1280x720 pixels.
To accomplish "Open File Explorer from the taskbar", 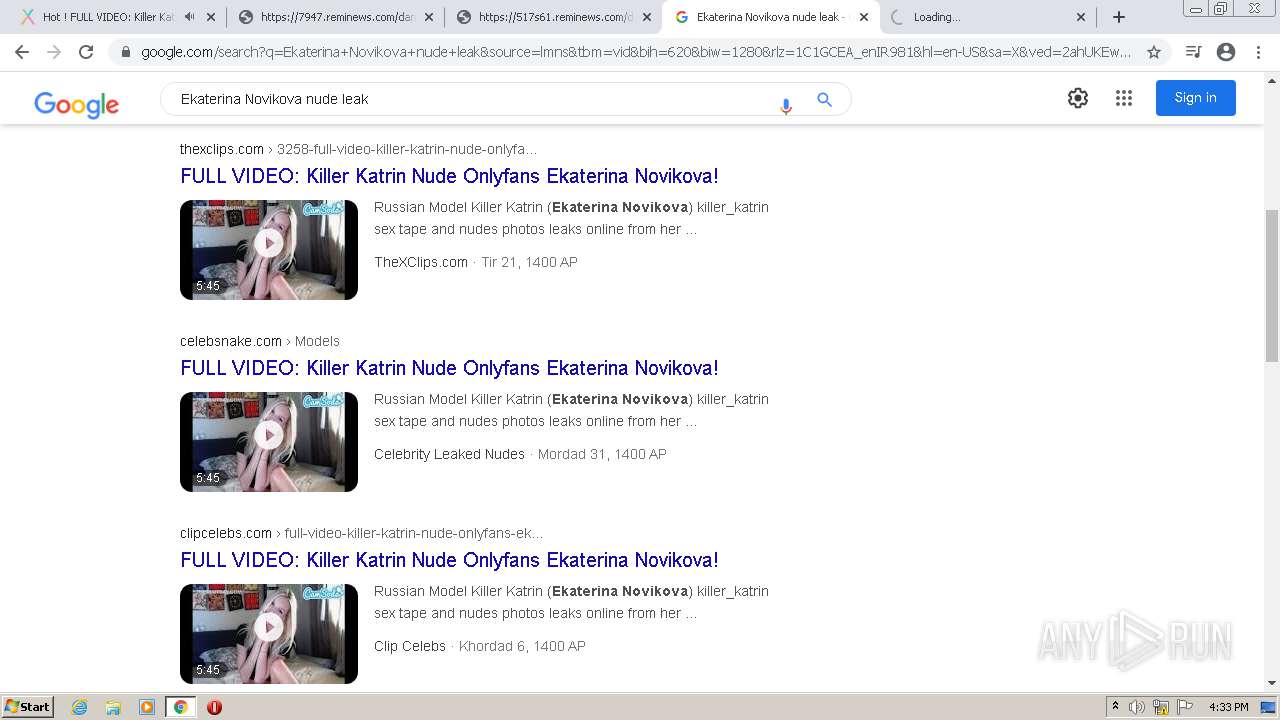I will [113, 707].
